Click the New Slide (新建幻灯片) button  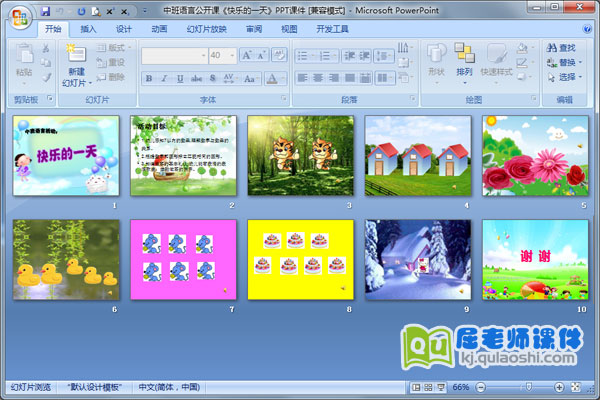[x=75, y=66]
